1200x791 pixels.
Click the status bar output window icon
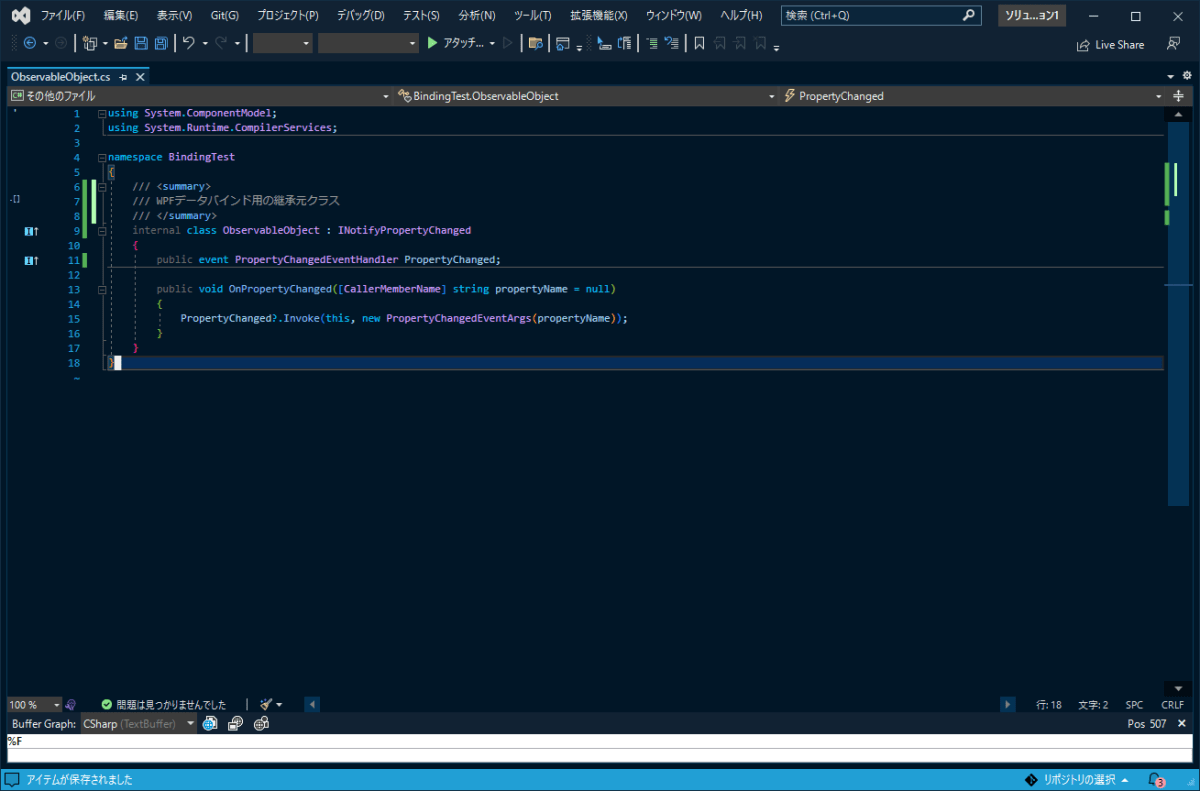pos(13,779)
